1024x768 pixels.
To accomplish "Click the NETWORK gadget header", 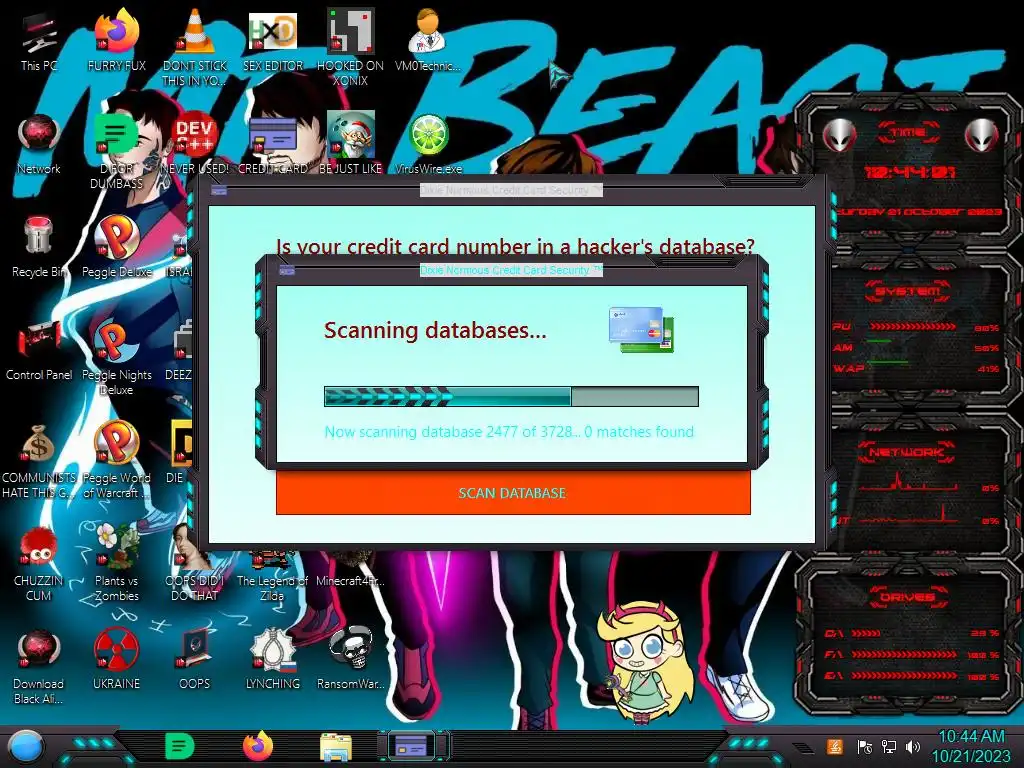I will (908, 451).
